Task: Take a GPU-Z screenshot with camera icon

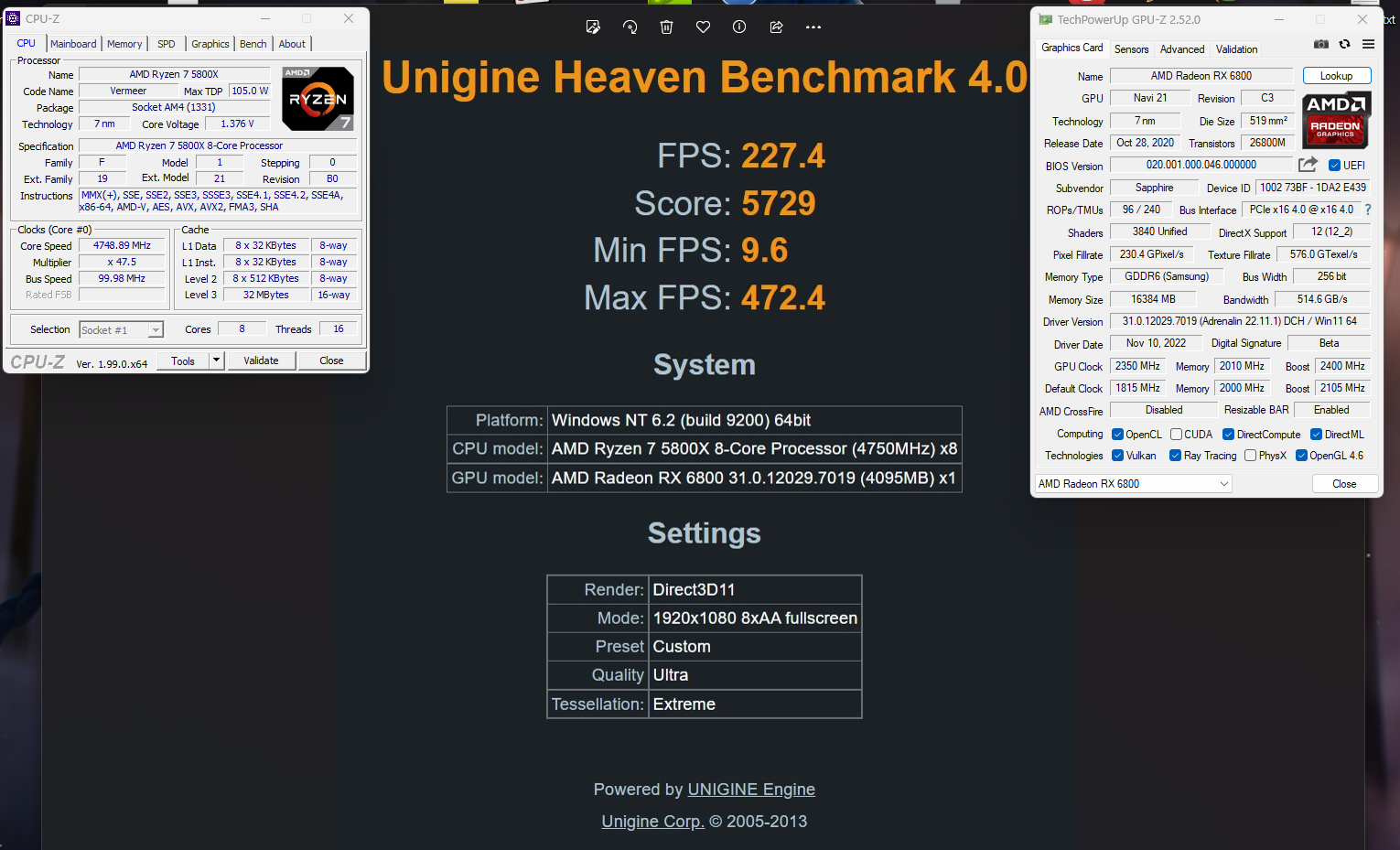Action: [1320, 44]
